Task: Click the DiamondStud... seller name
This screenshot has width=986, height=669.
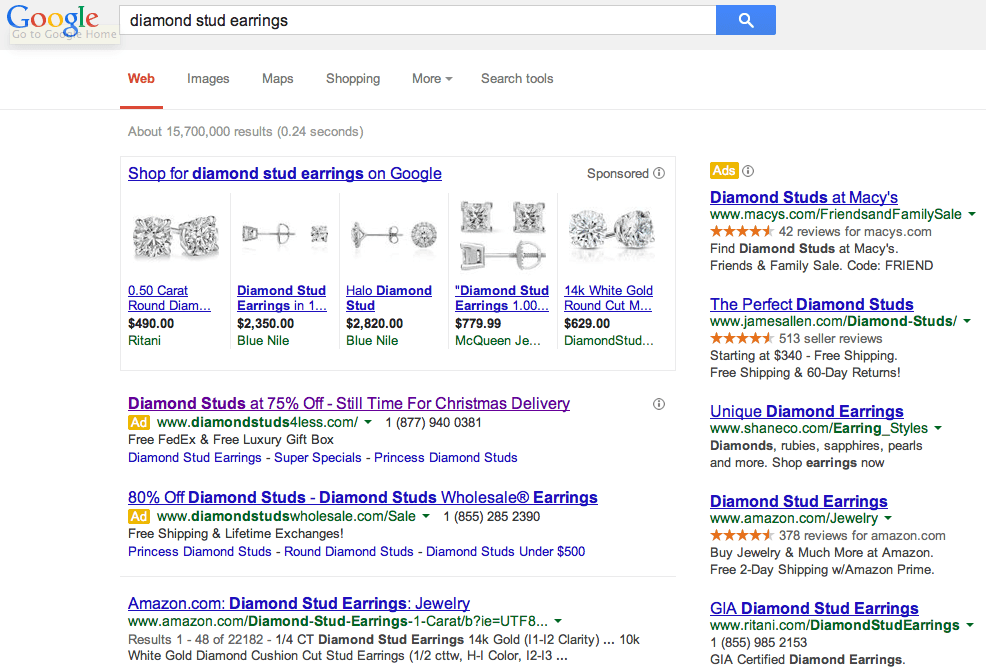Action: [609, 341]
